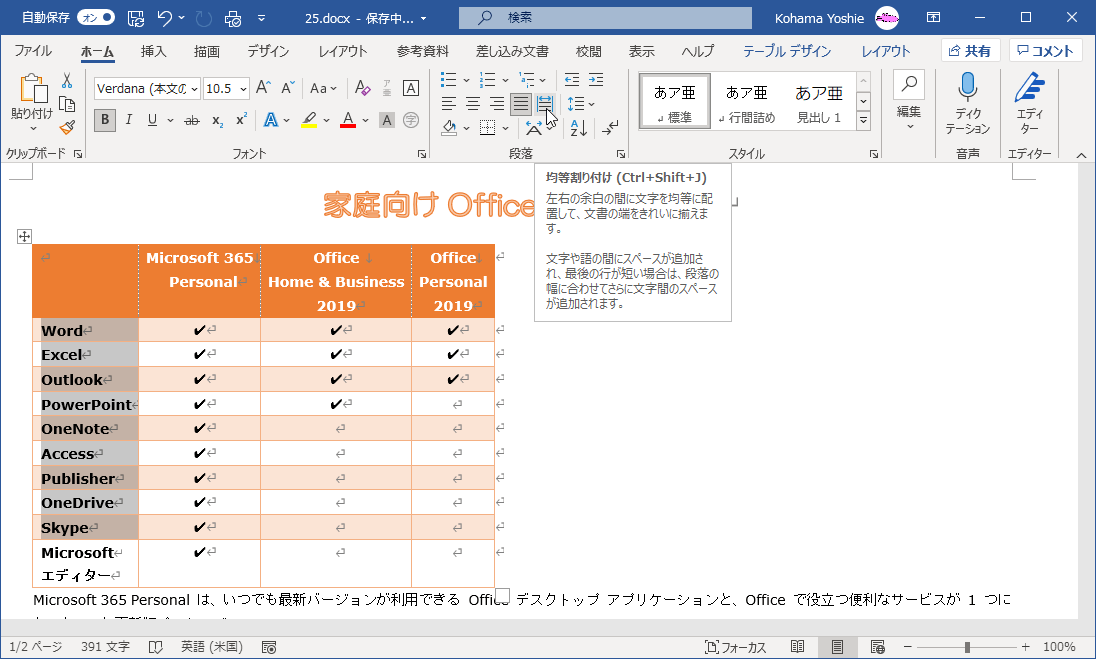Increase indent in the paragraph group
This screenshot has height=659, width=1096.
596,80
